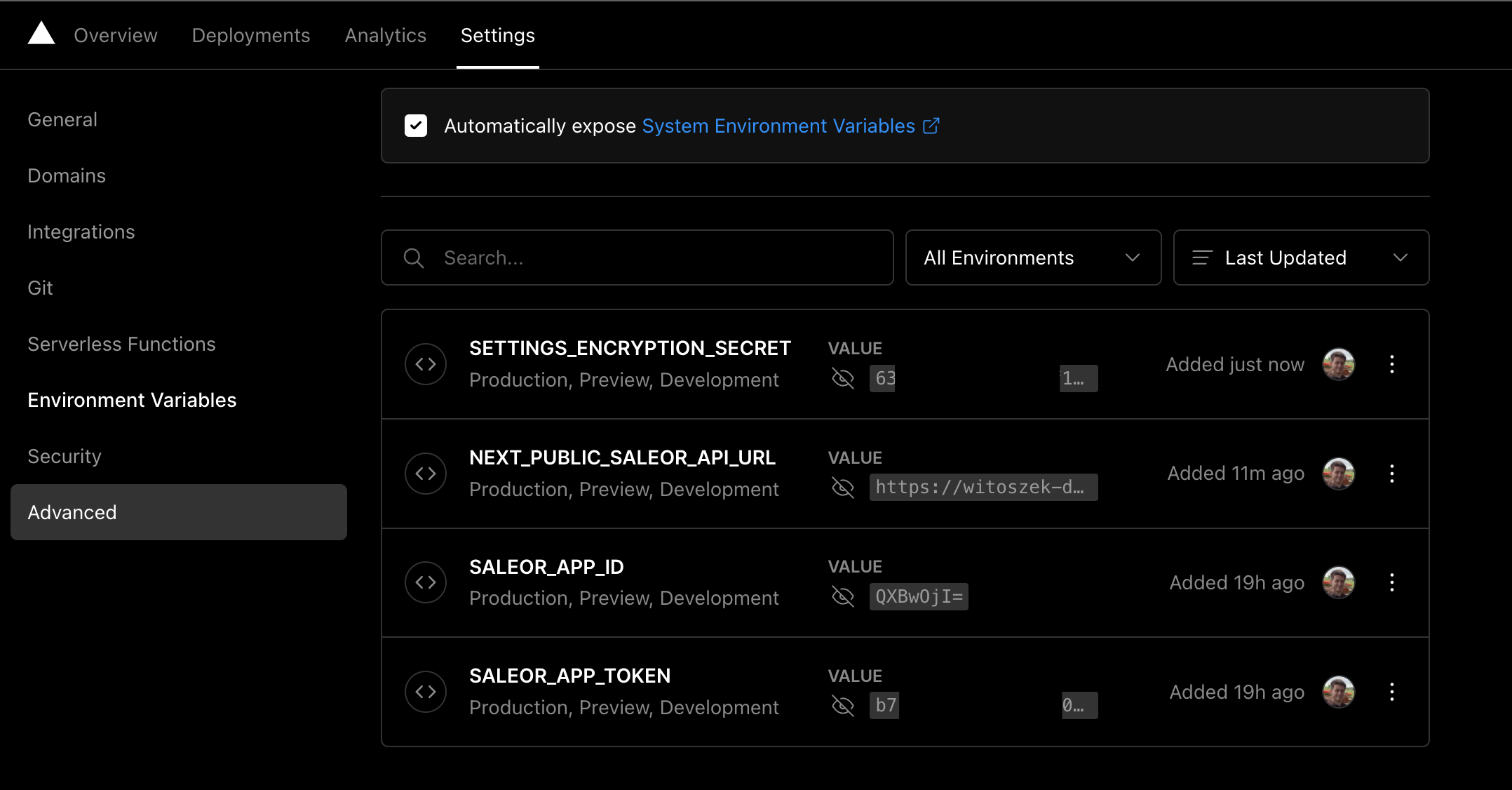The height and width of the screenshot is (790, 1512).
Task: Open the Last Updated sort dropdown
Action: coord(1301,257)
